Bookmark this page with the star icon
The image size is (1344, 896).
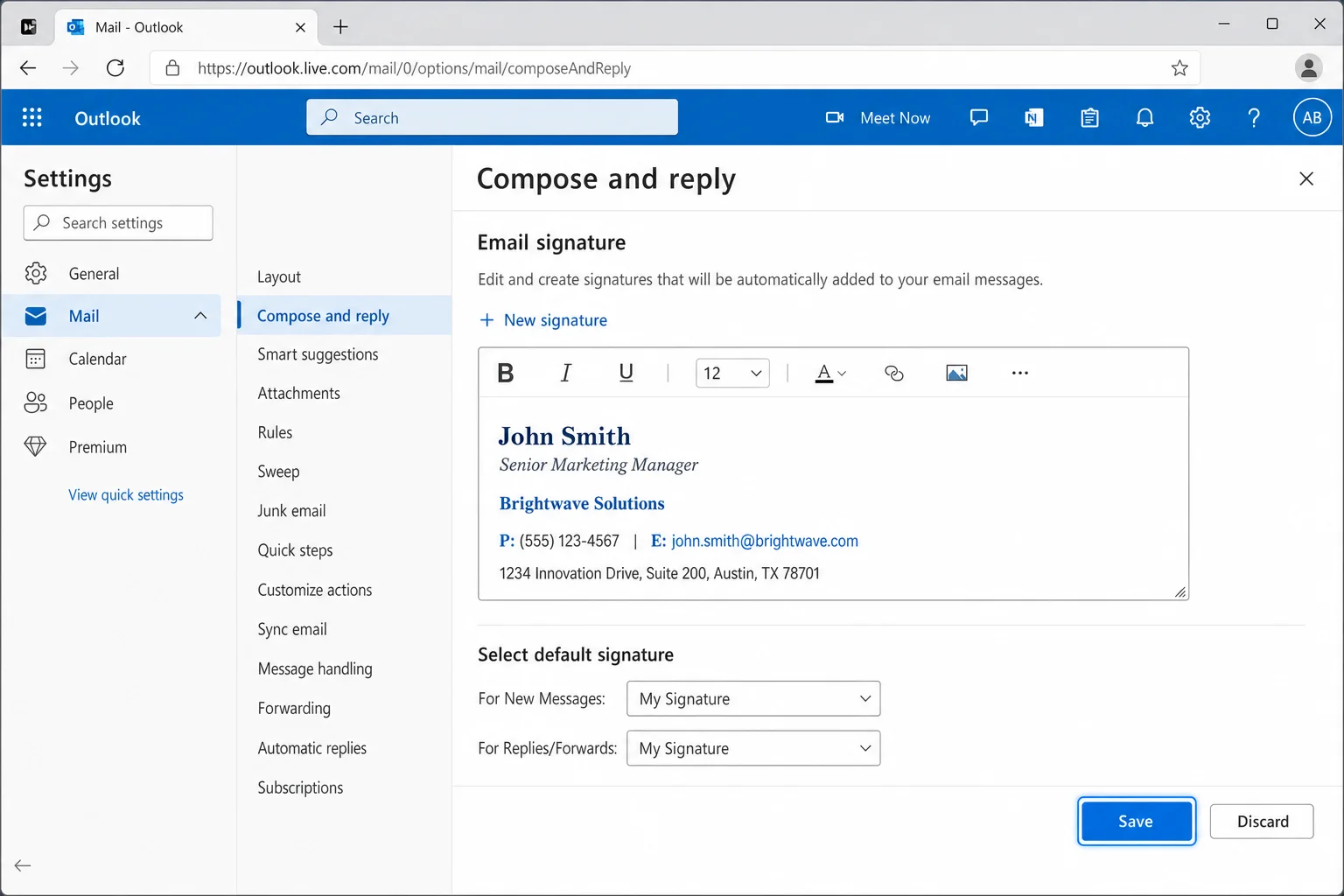(x=1179, y=68)
